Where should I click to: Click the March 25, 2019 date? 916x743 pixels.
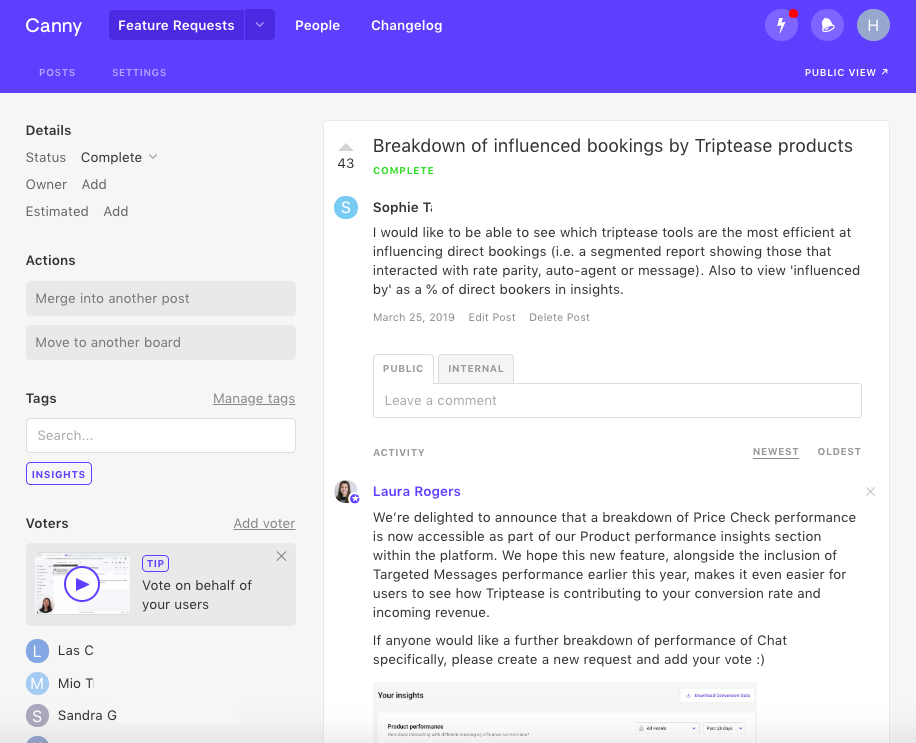pyautogui.click(x=414, y=317)
